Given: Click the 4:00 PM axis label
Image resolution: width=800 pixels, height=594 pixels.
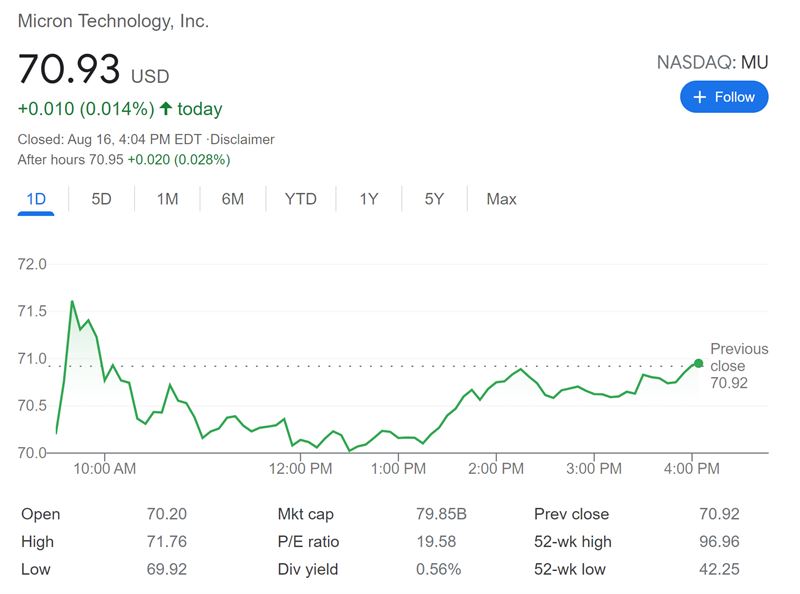Looking at the screenshot, I should [x=692, y=468].
